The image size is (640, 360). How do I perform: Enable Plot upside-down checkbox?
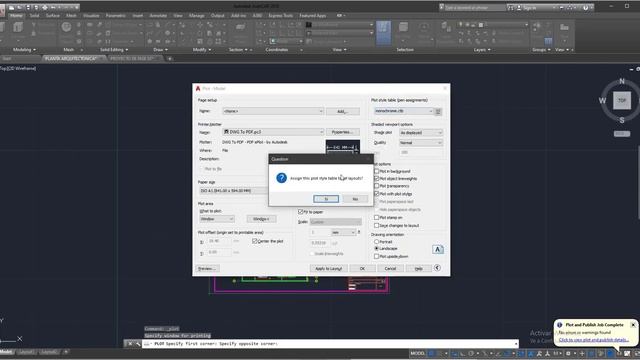point(377,256)
